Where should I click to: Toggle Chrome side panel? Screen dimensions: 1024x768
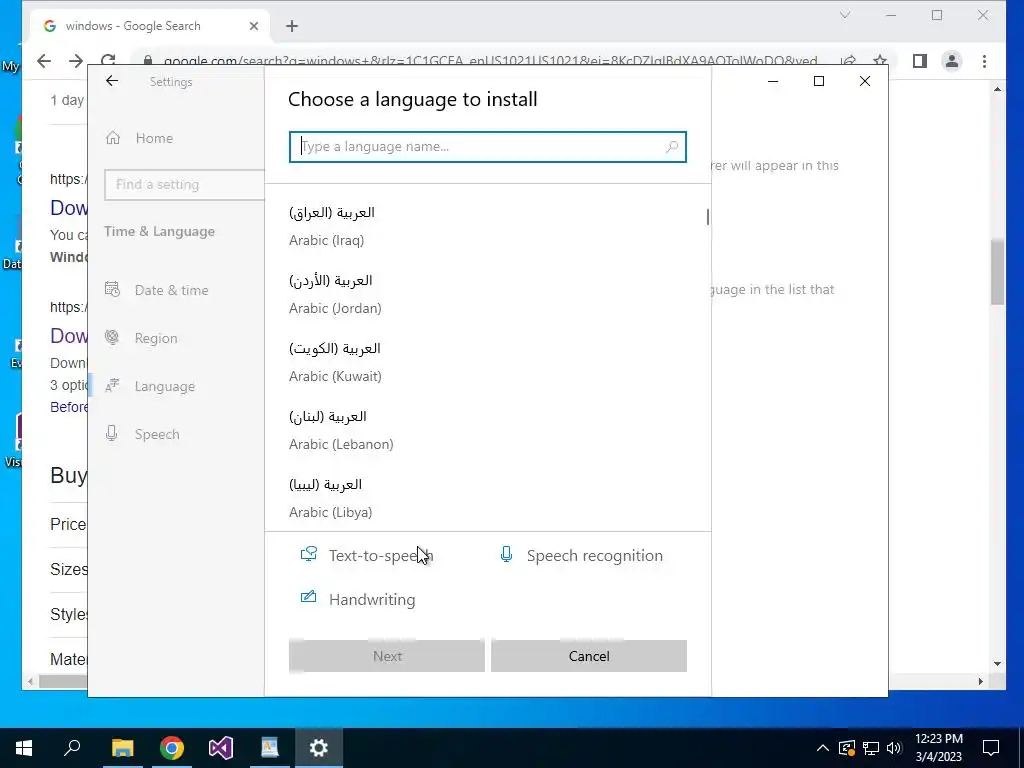(920, 61)
